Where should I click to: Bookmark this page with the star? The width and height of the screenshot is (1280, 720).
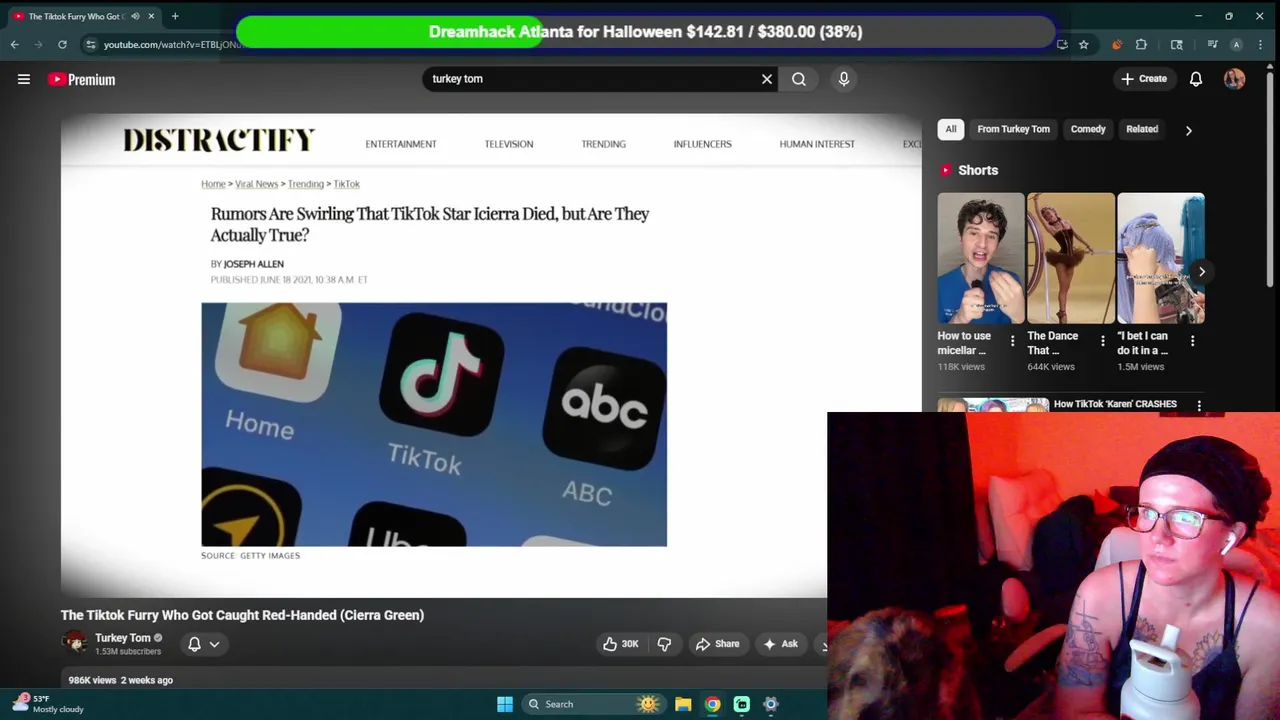(1083, 44)
